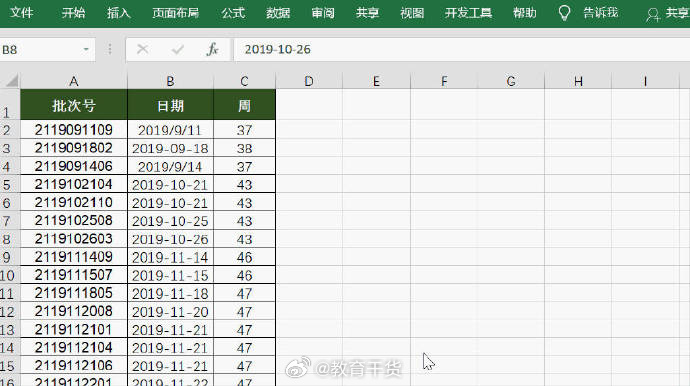Select date cell 2019/9/14
This screenshot has width=690, height=386.
point(170,166)
